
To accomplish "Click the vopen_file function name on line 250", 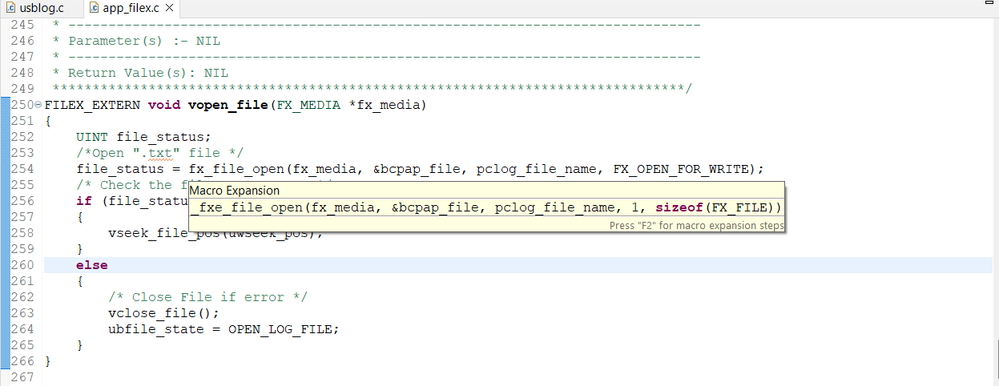I will point(227,104).
